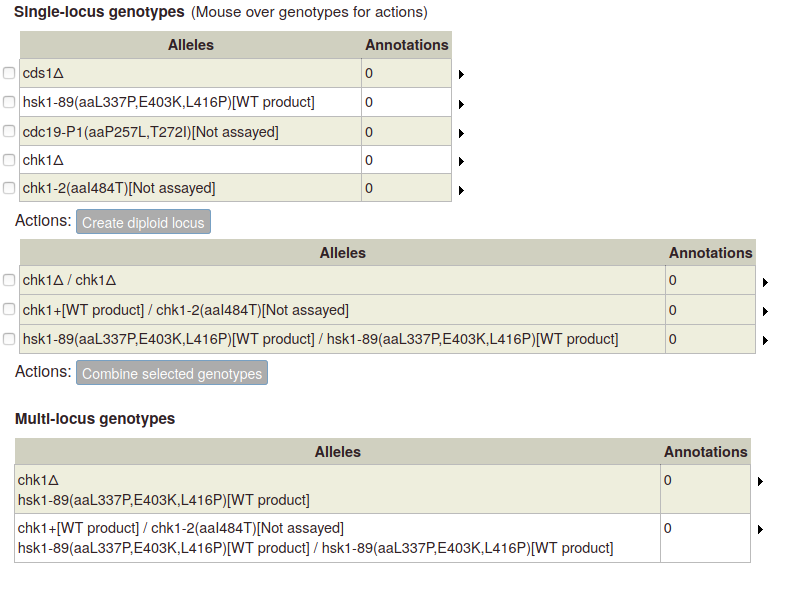Select checkbox for chk1Δ / chk1Δ diploid

tap(9, 280)
